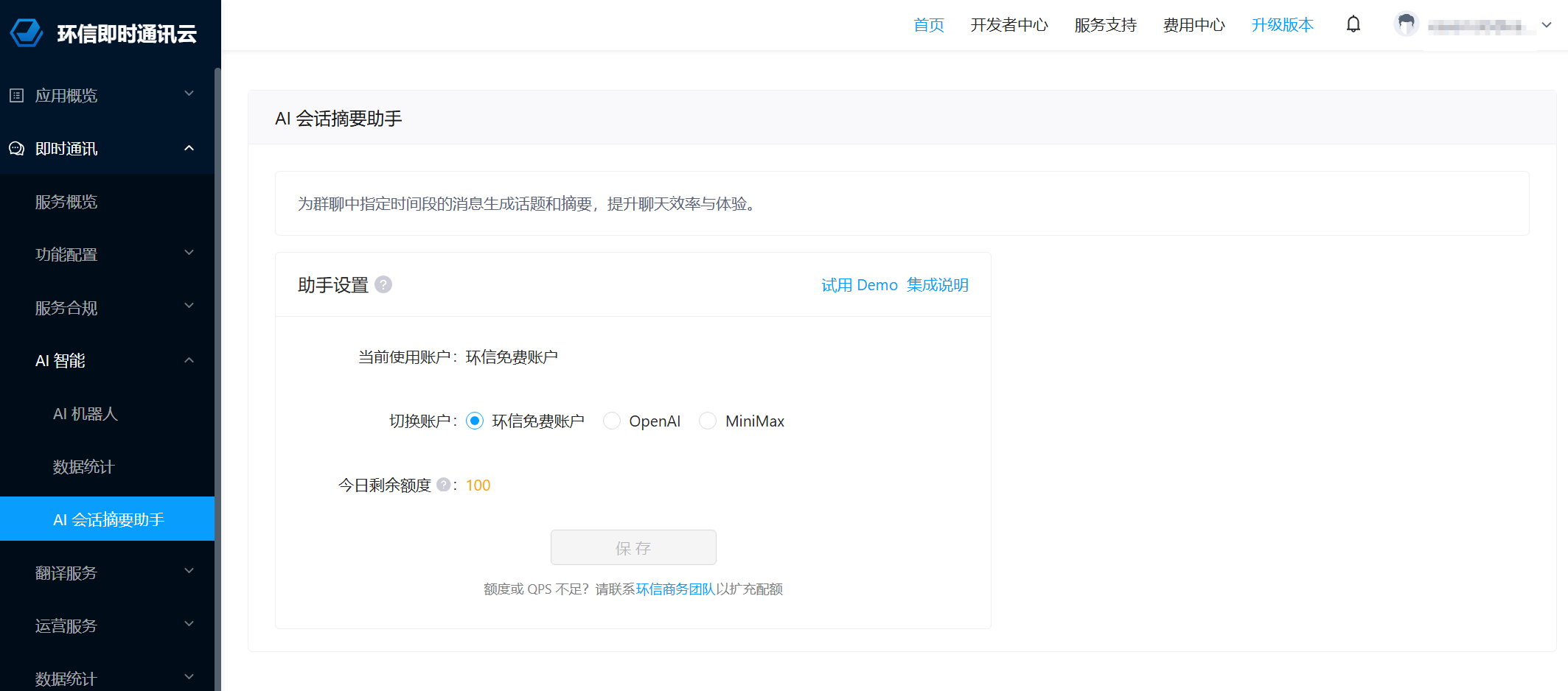This screenshot has width=1568, height=691.
Task: Click the remaining quota value 100
Action: [x=478, y=485]
